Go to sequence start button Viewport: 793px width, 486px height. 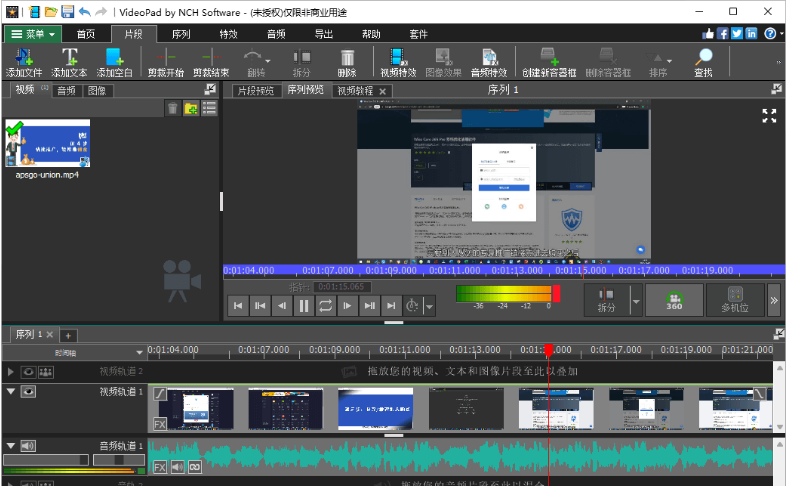238,305
